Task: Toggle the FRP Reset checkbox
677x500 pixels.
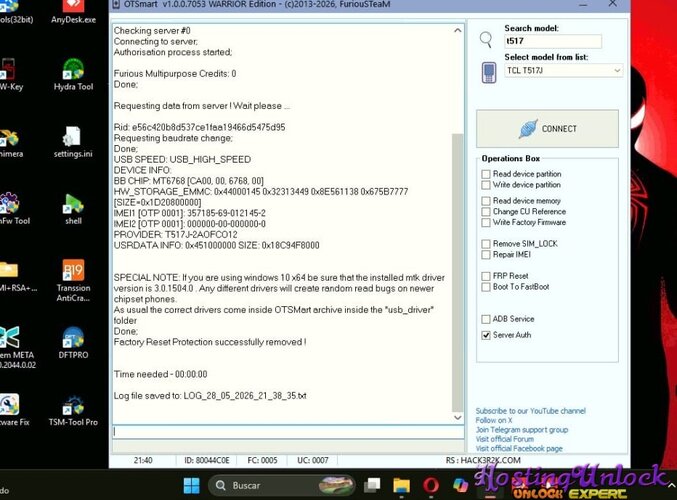Action: pyautogui.click(x=486, y=276)
